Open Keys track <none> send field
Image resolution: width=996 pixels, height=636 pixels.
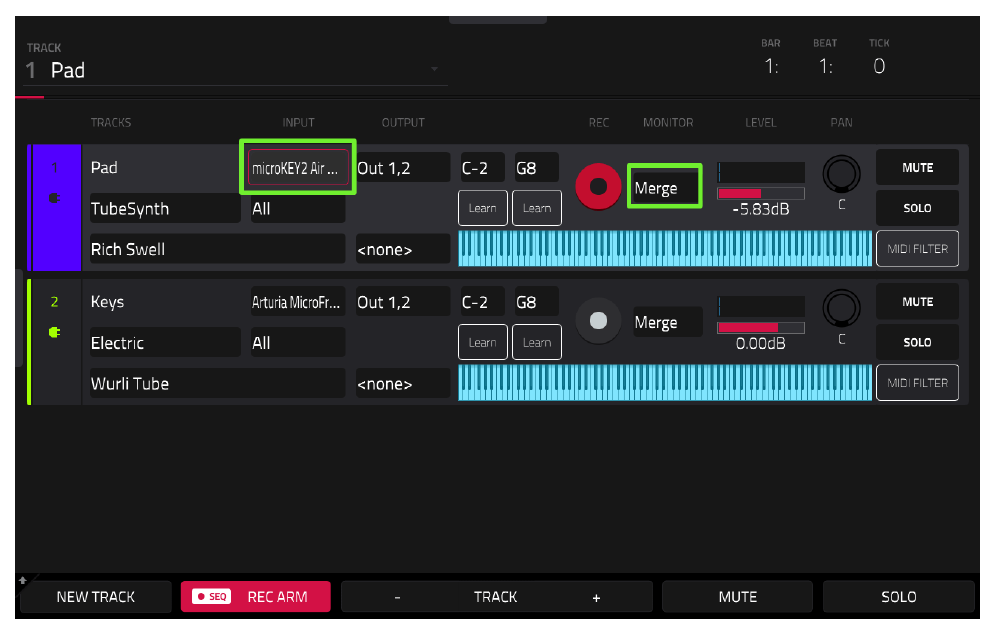403,384
